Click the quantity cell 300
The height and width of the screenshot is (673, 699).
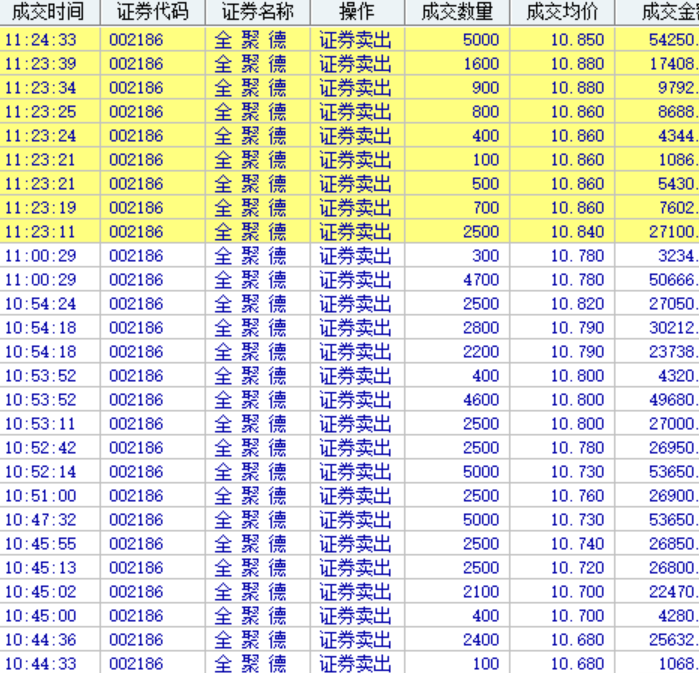coord(485,256)
